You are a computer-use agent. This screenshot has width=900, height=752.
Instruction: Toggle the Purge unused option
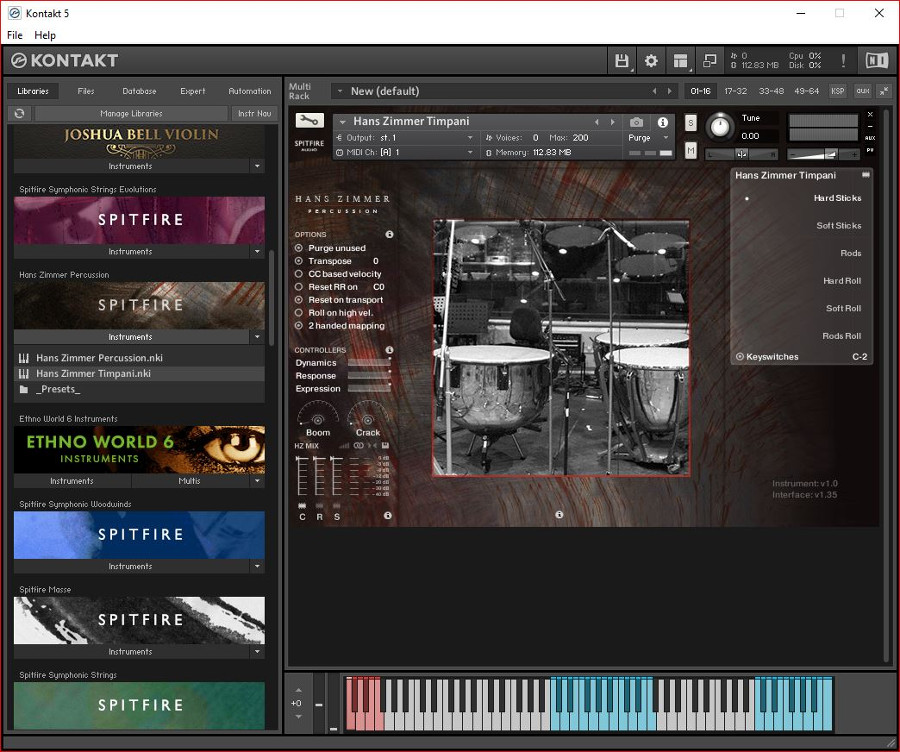[x=298, y=248]
